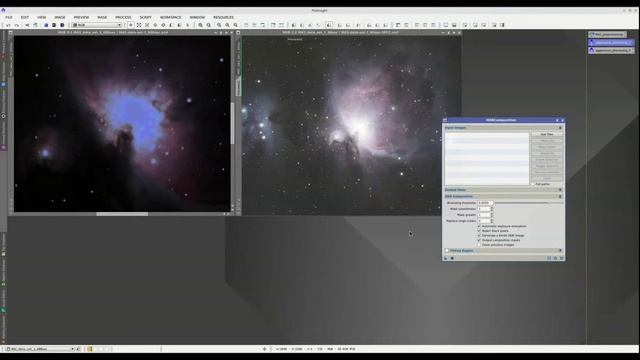Screen dimensions: 640x360
Task: Click the left image window's vertical scrollbar
Action: tap(233, 123)
